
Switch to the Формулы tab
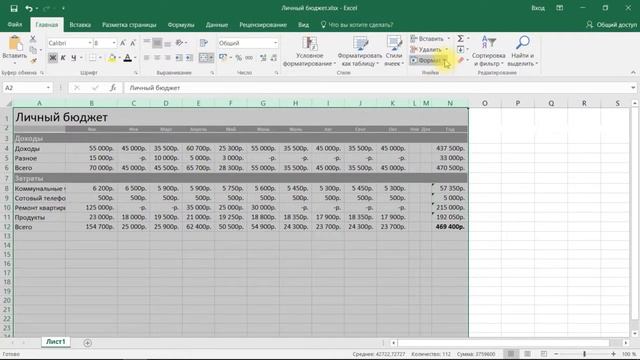tap(181, 25)
